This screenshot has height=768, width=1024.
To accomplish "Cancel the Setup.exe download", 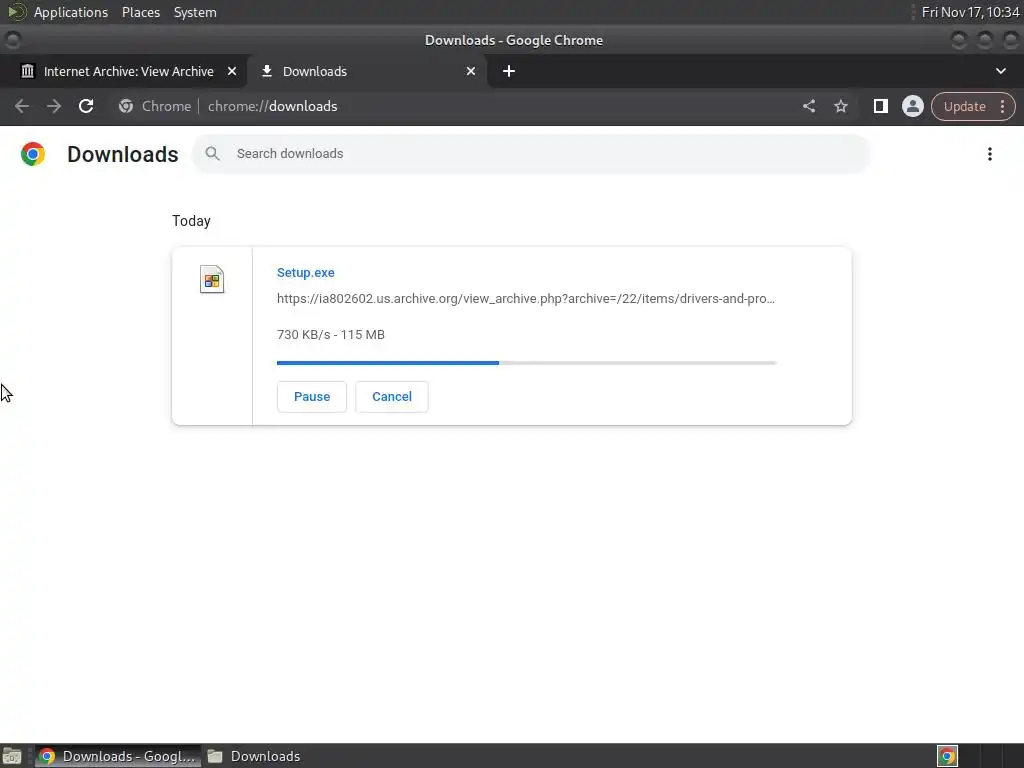I will coord(392,396).
